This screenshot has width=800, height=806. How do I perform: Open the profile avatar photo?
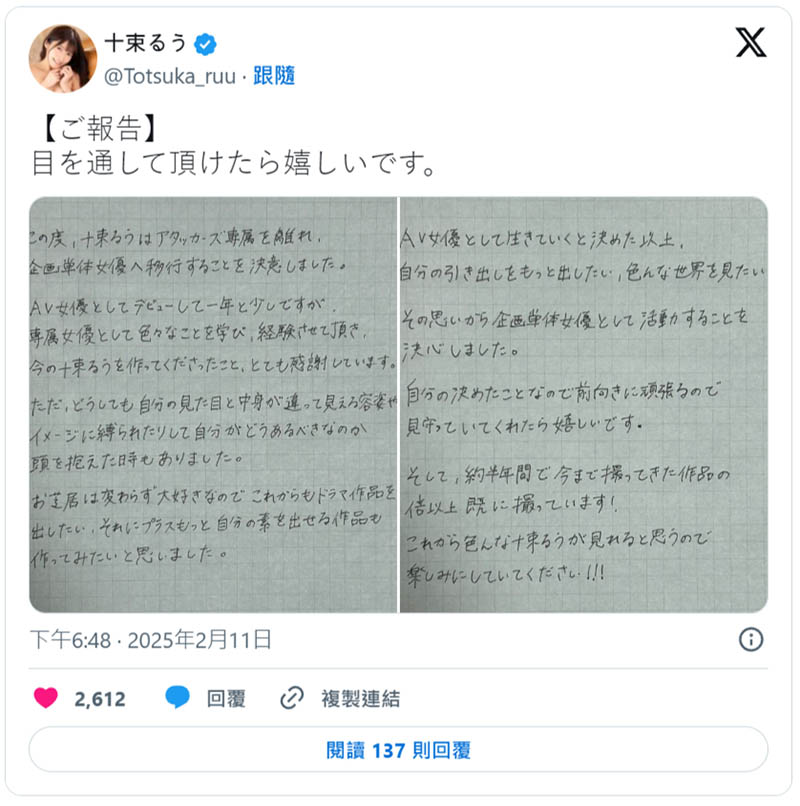pos(63,58)
